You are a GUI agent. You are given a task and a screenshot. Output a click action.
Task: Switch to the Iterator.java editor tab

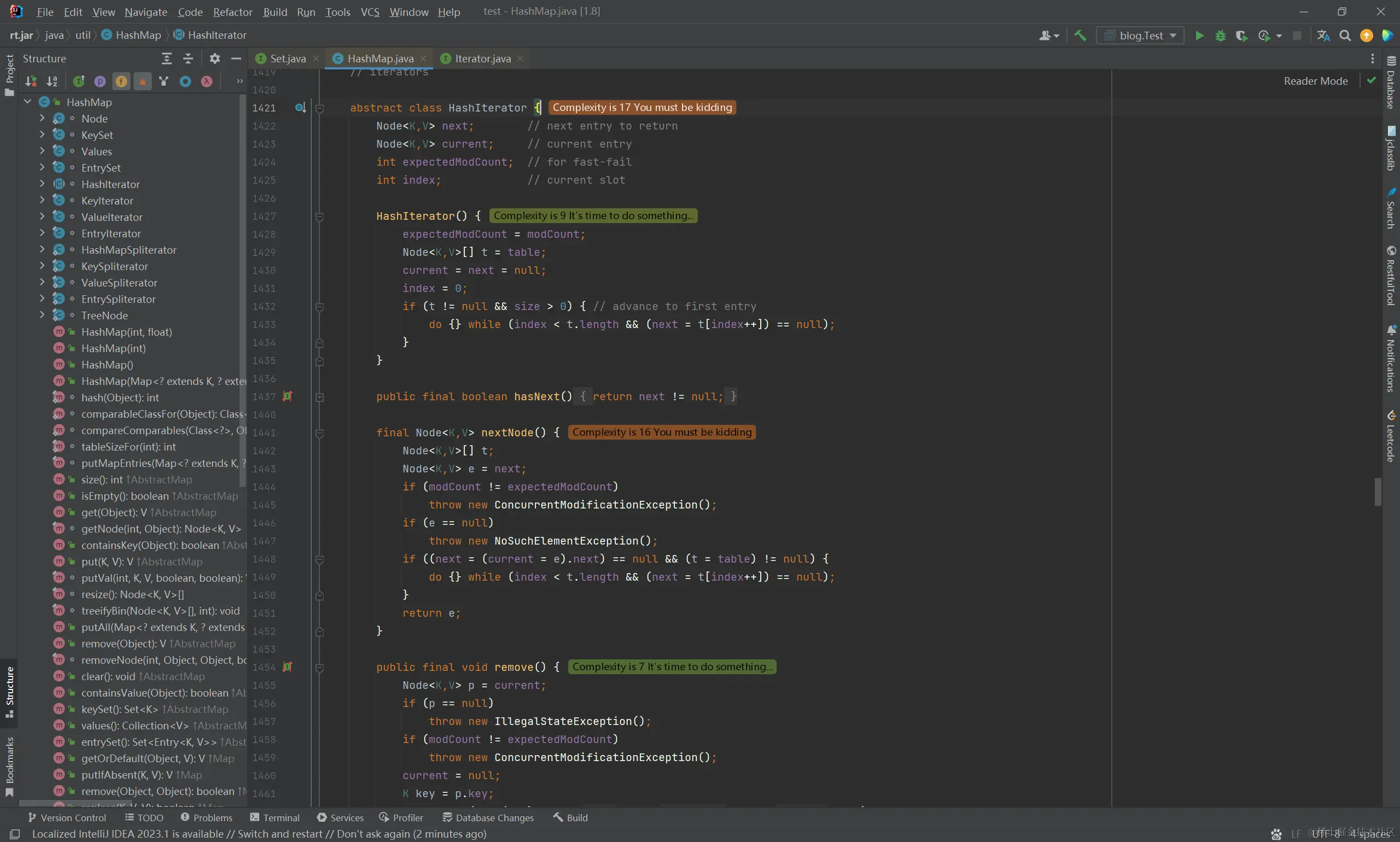tap(482, 59)
